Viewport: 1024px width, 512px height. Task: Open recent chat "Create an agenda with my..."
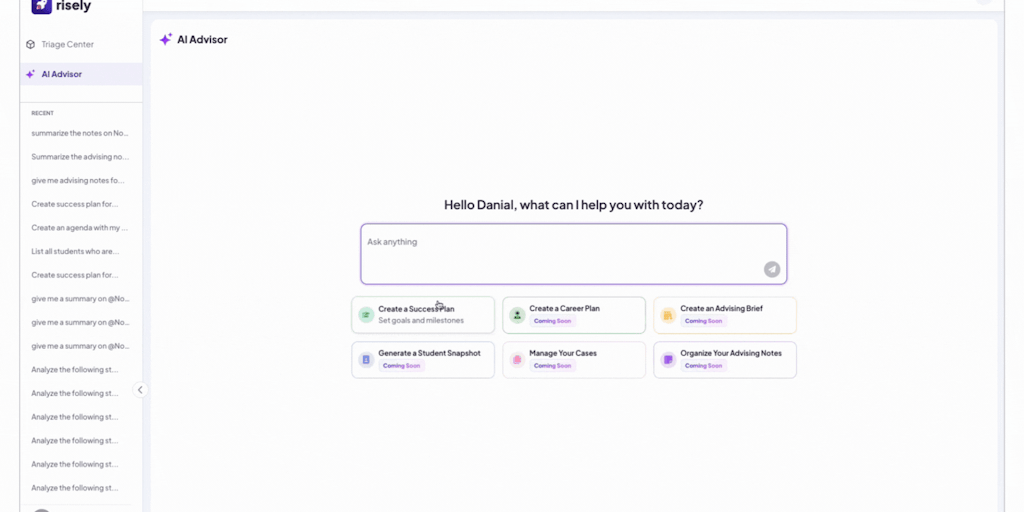pyautogui.click(x=80, y=228)
